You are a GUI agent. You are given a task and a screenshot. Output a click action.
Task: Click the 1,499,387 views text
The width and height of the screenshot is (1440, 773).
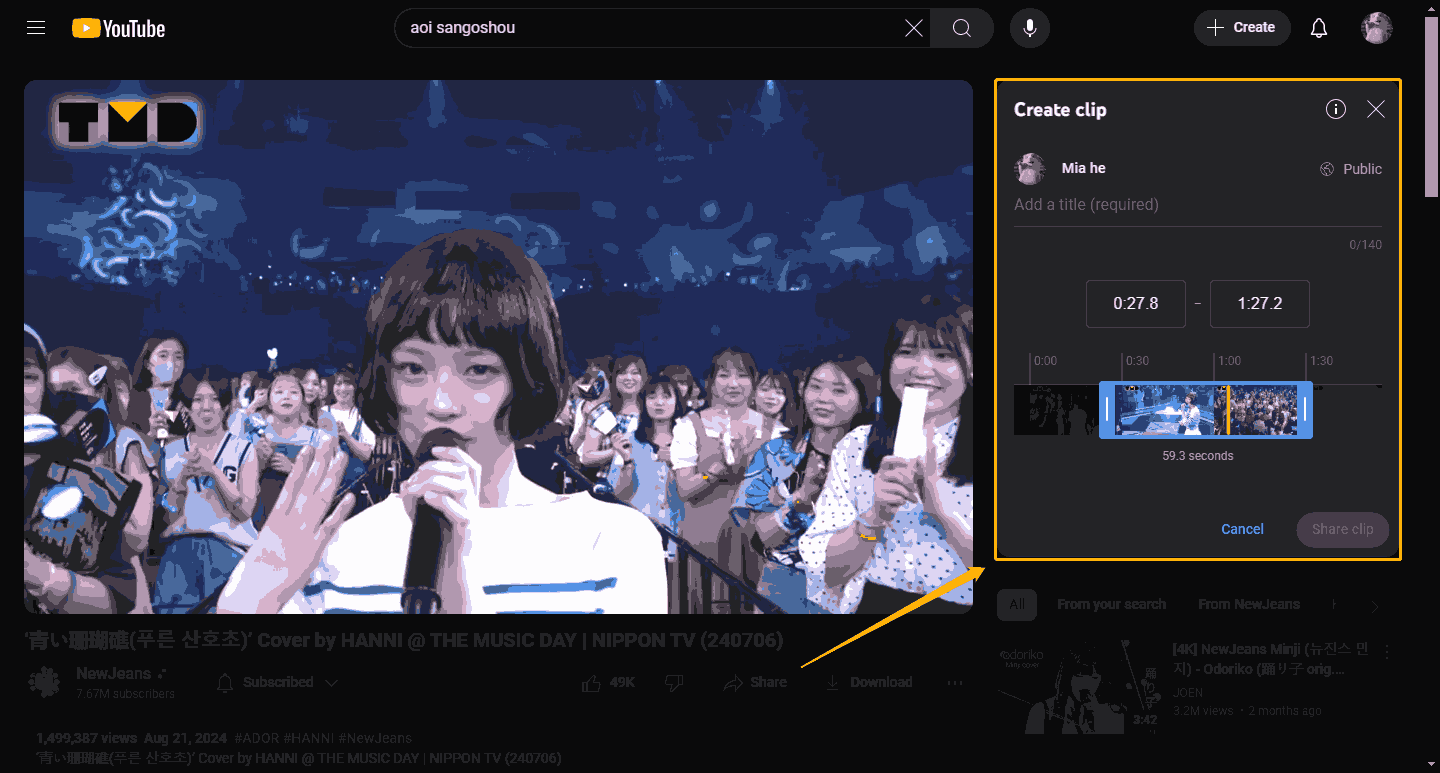click(85, 738)
